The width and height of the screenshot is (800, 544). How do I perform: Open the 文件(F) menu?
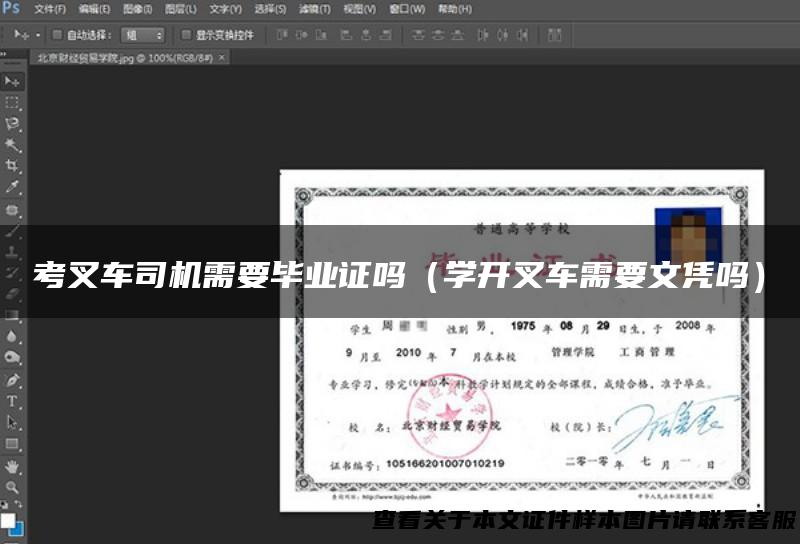(49, 9)
